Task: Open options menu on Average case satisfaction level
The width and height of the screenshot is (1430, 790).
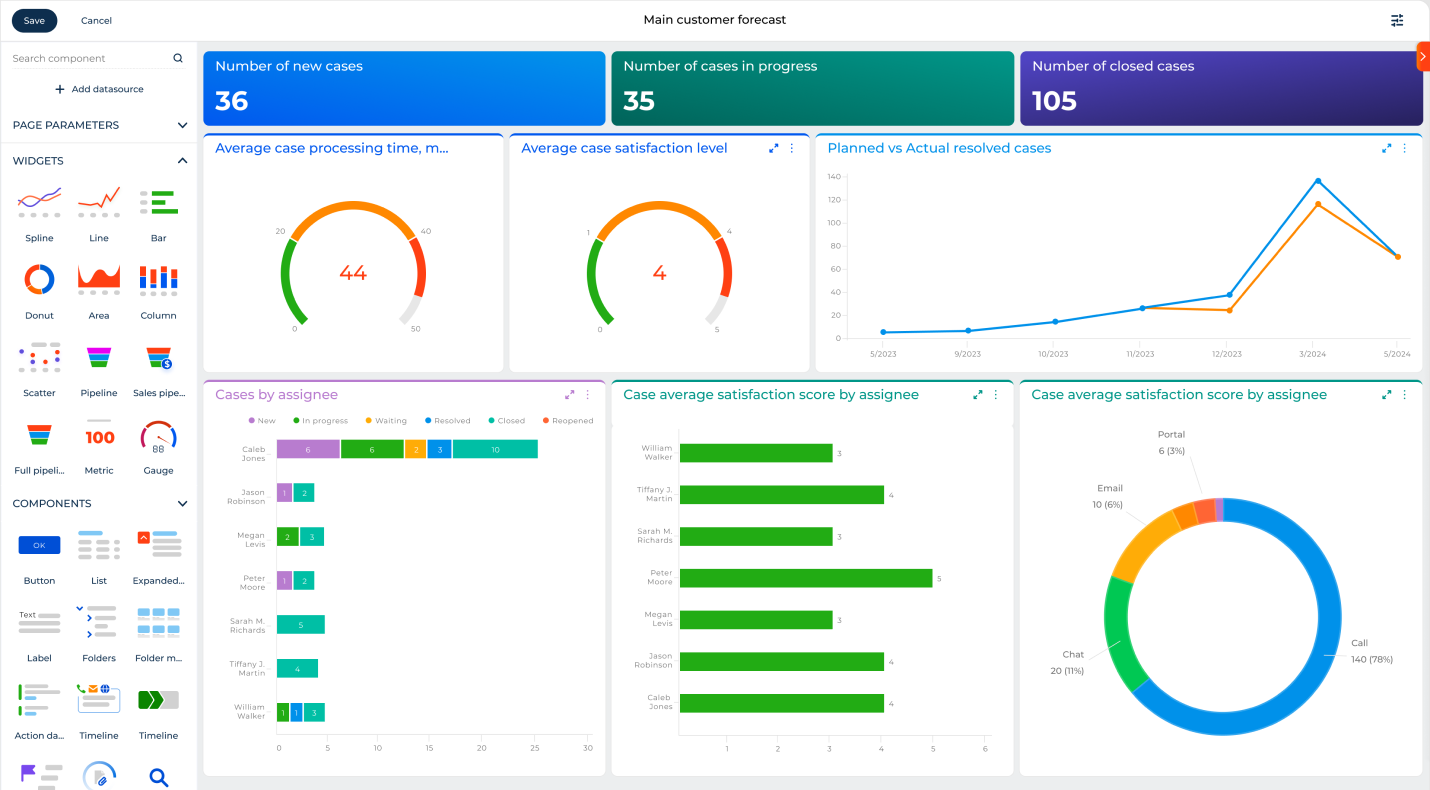Action: pyautogui.click(x=791, y=147)
